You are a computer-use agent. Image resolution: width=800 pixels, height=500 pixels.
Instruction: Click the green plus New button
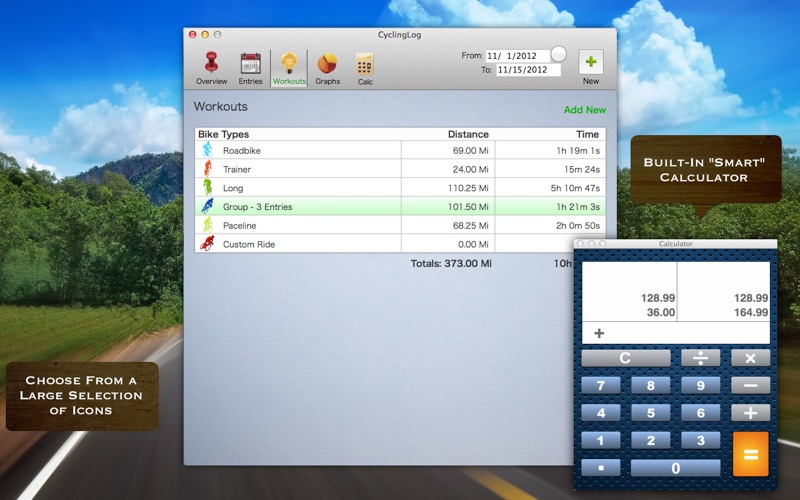click(591, 64)
